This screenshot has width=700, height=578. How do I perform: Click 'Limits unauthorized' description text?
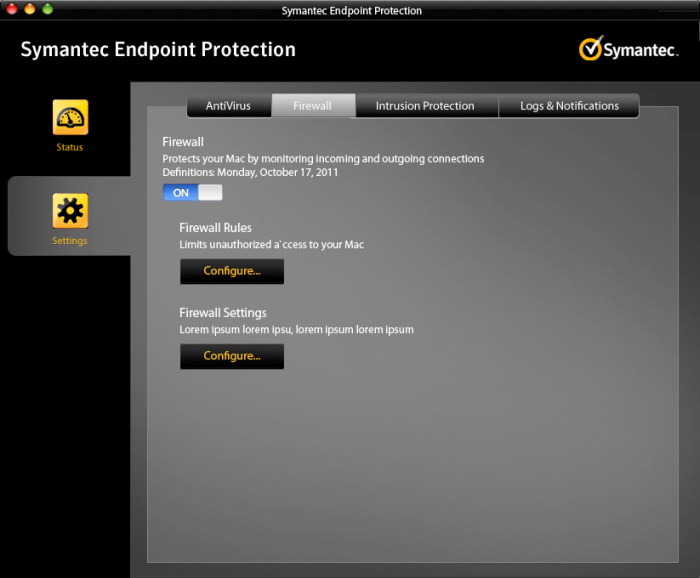point(271,245)
